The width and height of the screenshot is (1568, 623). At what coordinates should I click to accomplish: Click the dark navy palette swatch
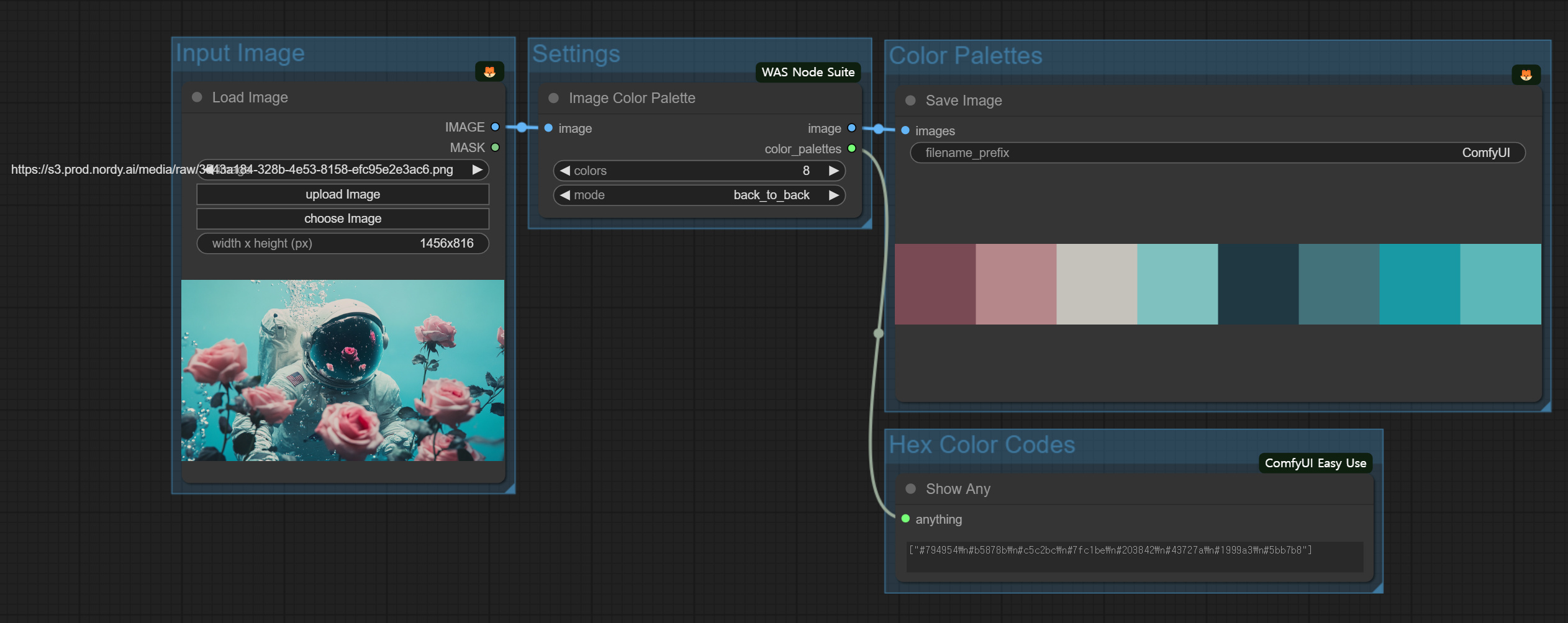pyautogui.click(x=1258, y=284)
